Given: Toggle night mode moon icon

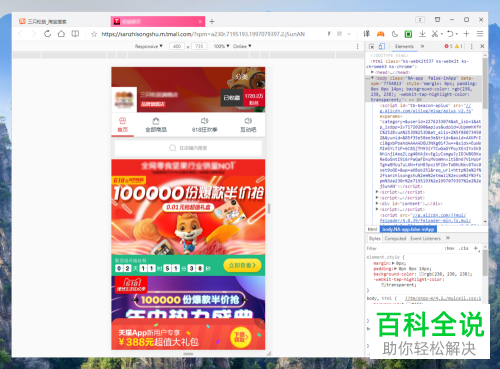Looking at the screenshot, I should pos(395,34).
